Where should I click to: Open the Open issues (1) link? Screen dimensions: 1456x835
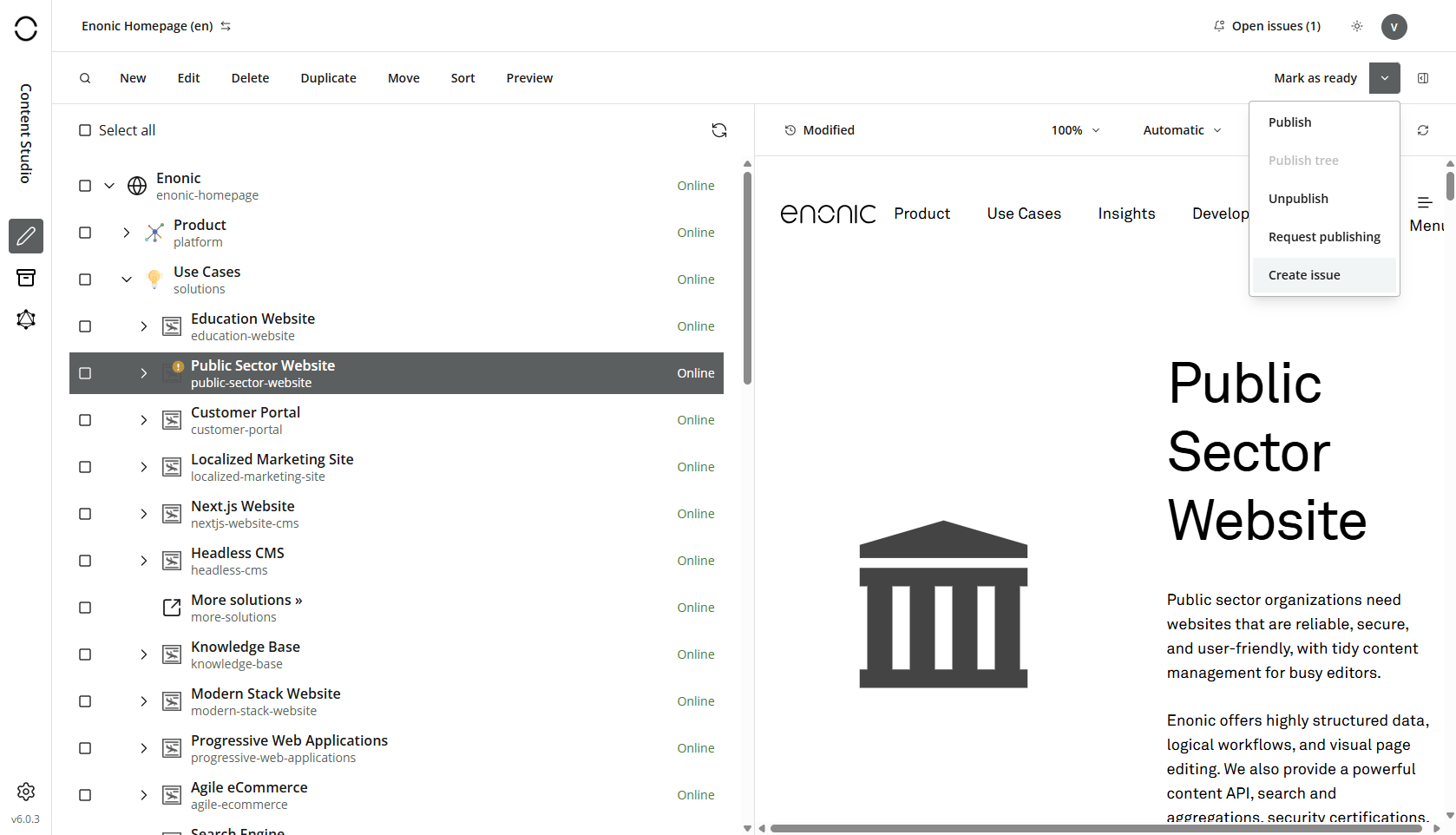[x=1267, y=26]
